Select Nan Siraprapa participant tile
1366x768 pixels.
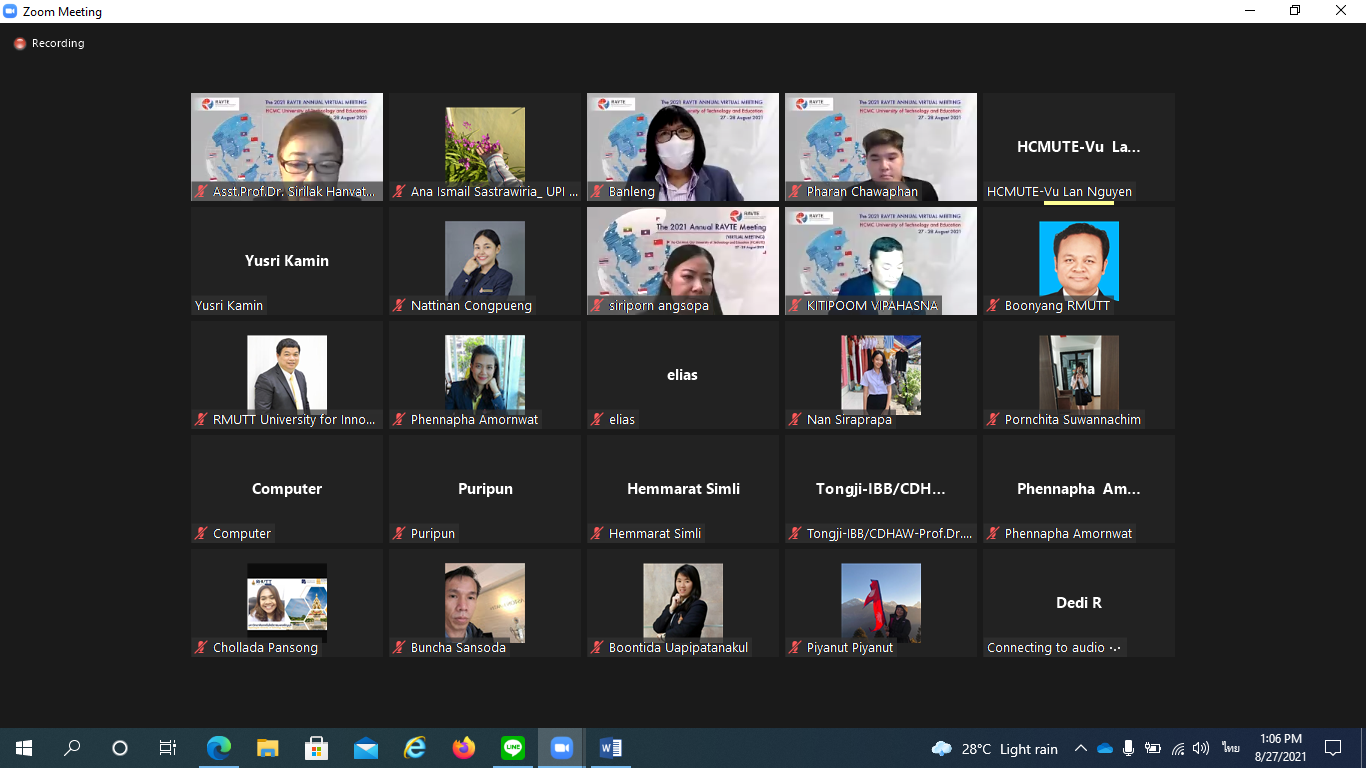(881, 375)
